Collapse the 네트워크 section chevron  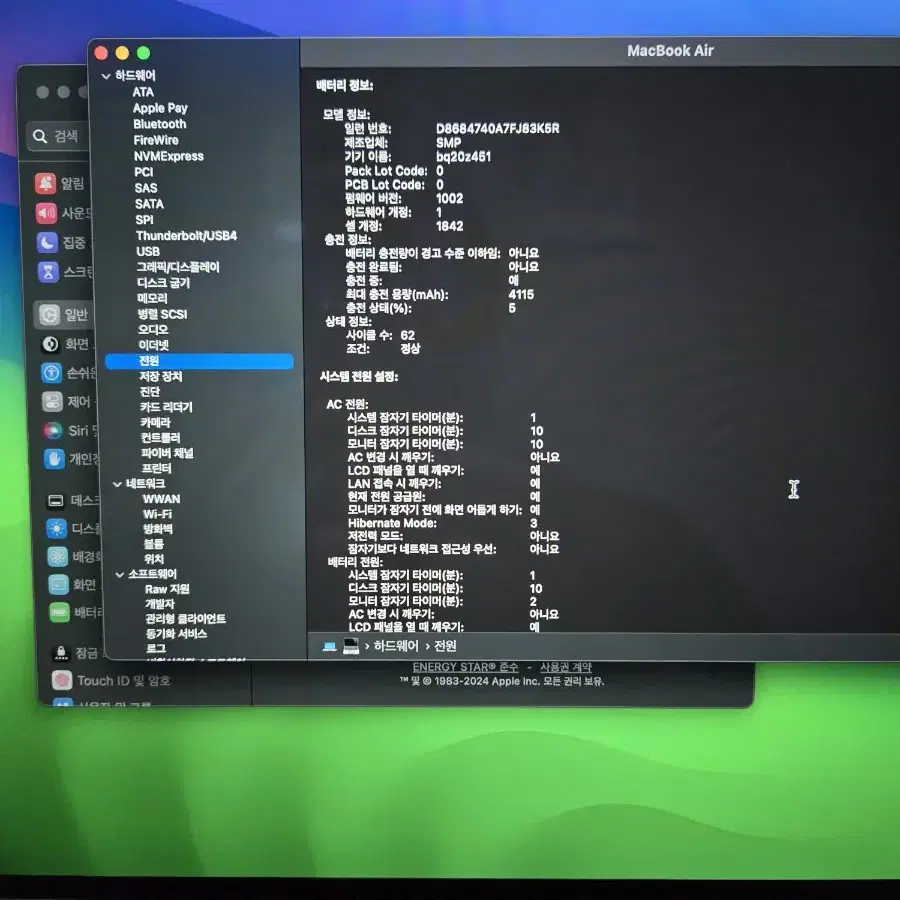(117, 484)
